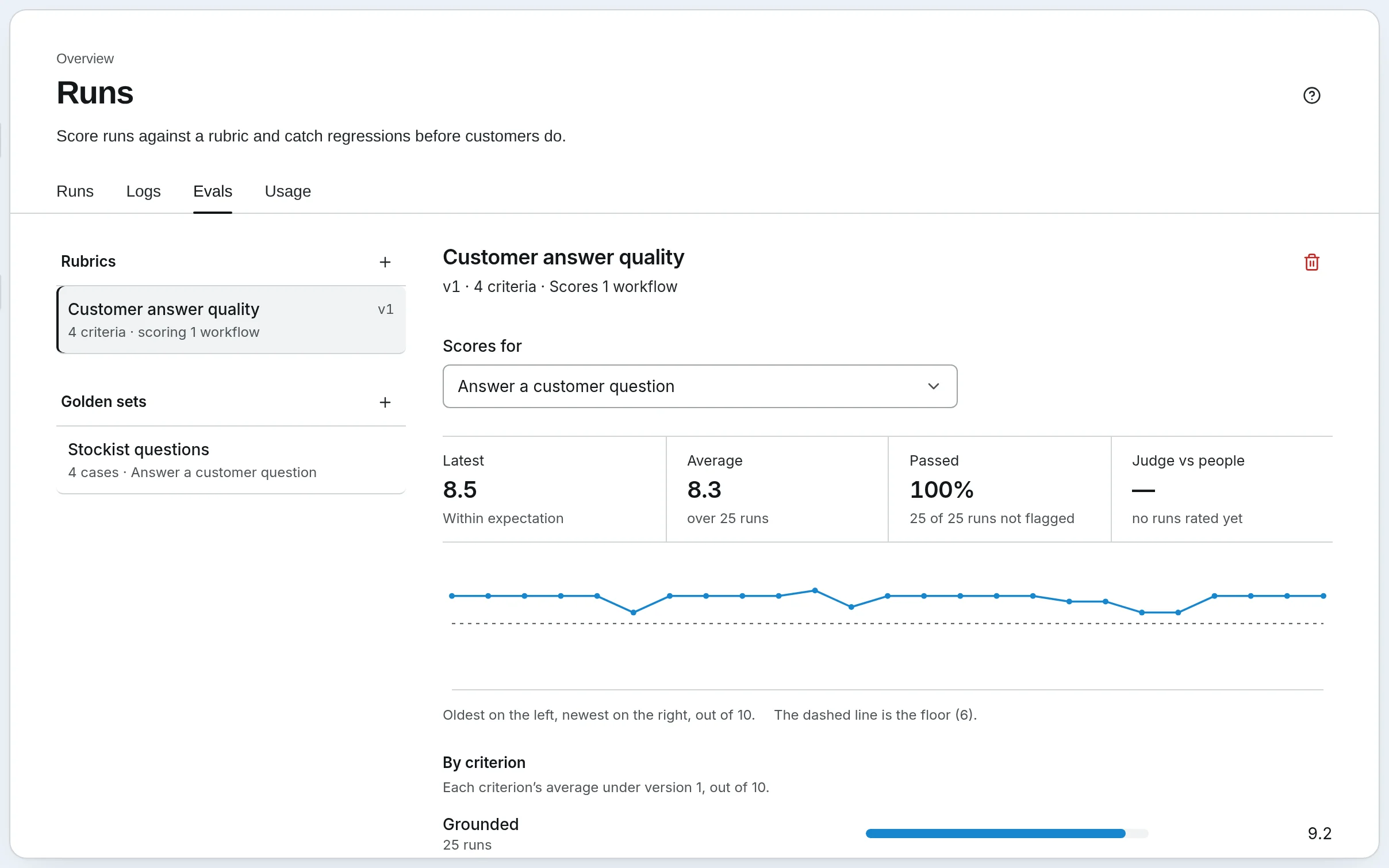The height and width of the screenshot is (868, 1389).
Task: Open the Usage tab
Action: (287, 191)
